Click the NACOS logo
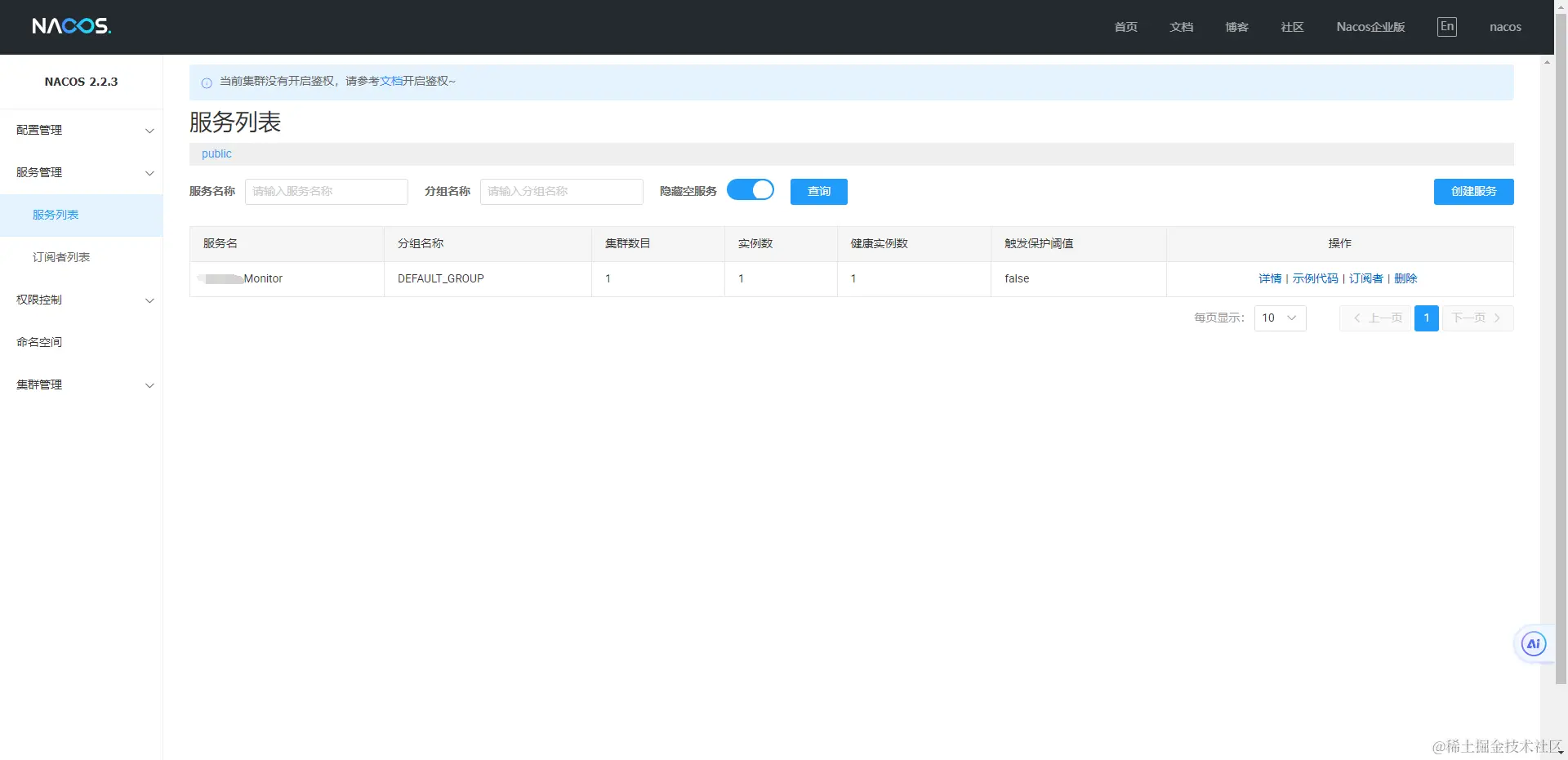 (x=71, y=26)
